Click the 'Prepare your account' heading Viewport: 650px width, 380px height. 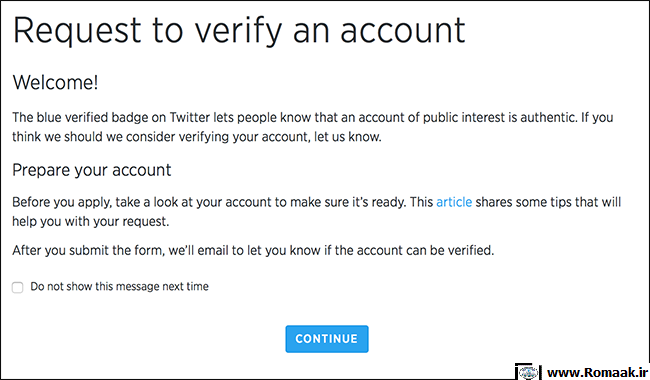pos(92,170)
